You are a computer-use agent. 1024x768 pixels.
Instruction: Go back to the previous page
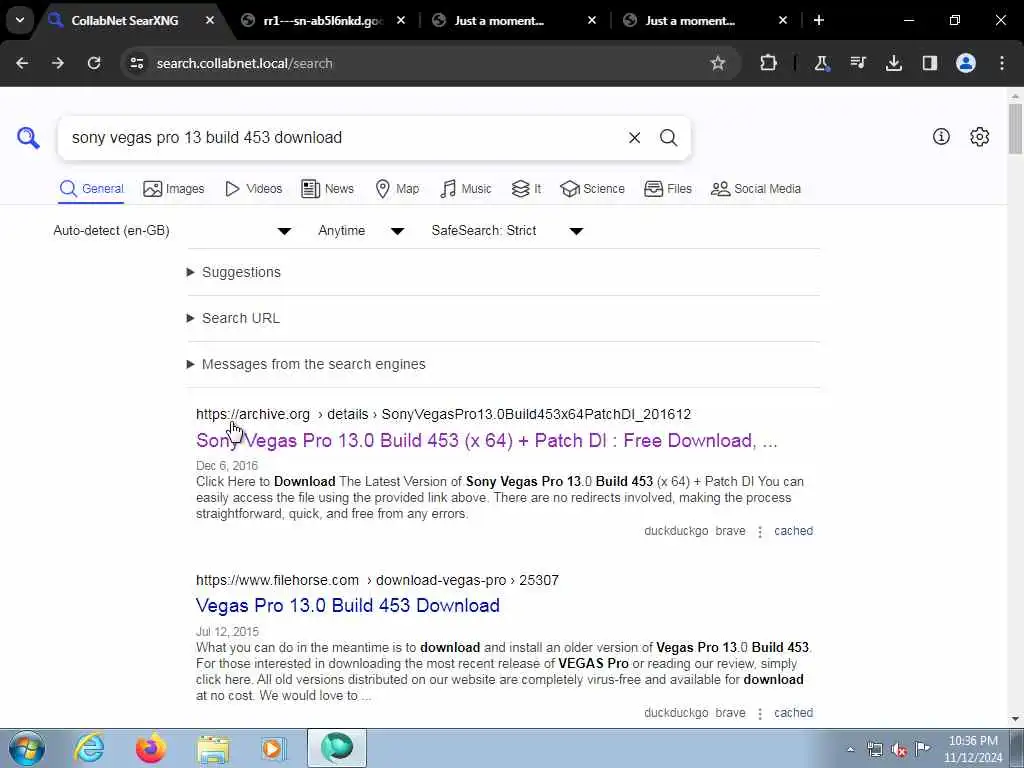[x=22, y=63]
